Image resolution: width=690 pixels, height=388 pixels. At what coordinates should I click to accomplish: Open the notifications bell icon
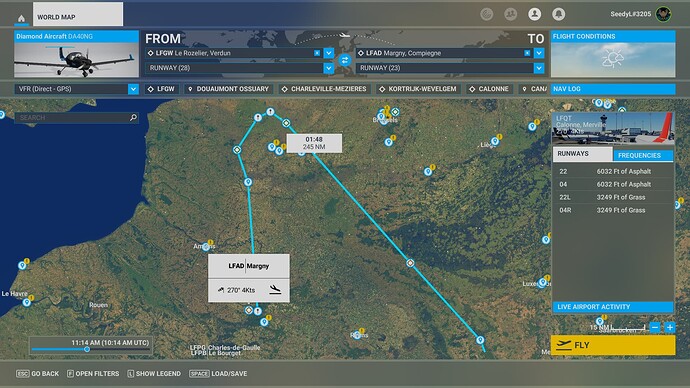click(x=558, y=14)
